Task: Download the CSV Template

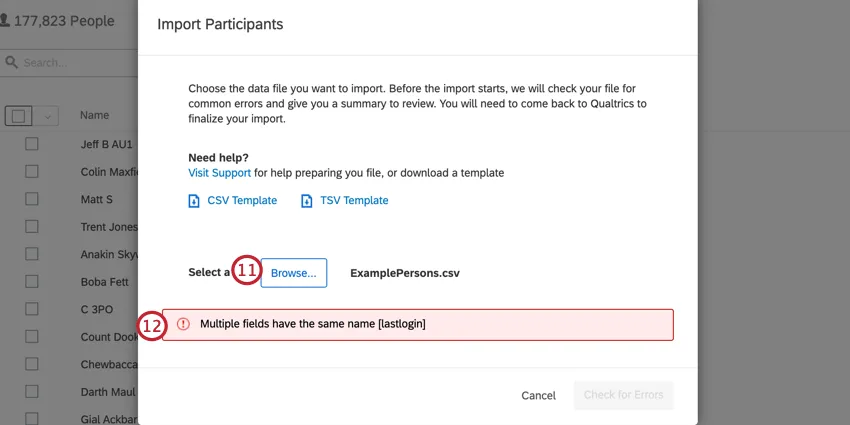Action: pyautogui.click(x=242, y=201)
